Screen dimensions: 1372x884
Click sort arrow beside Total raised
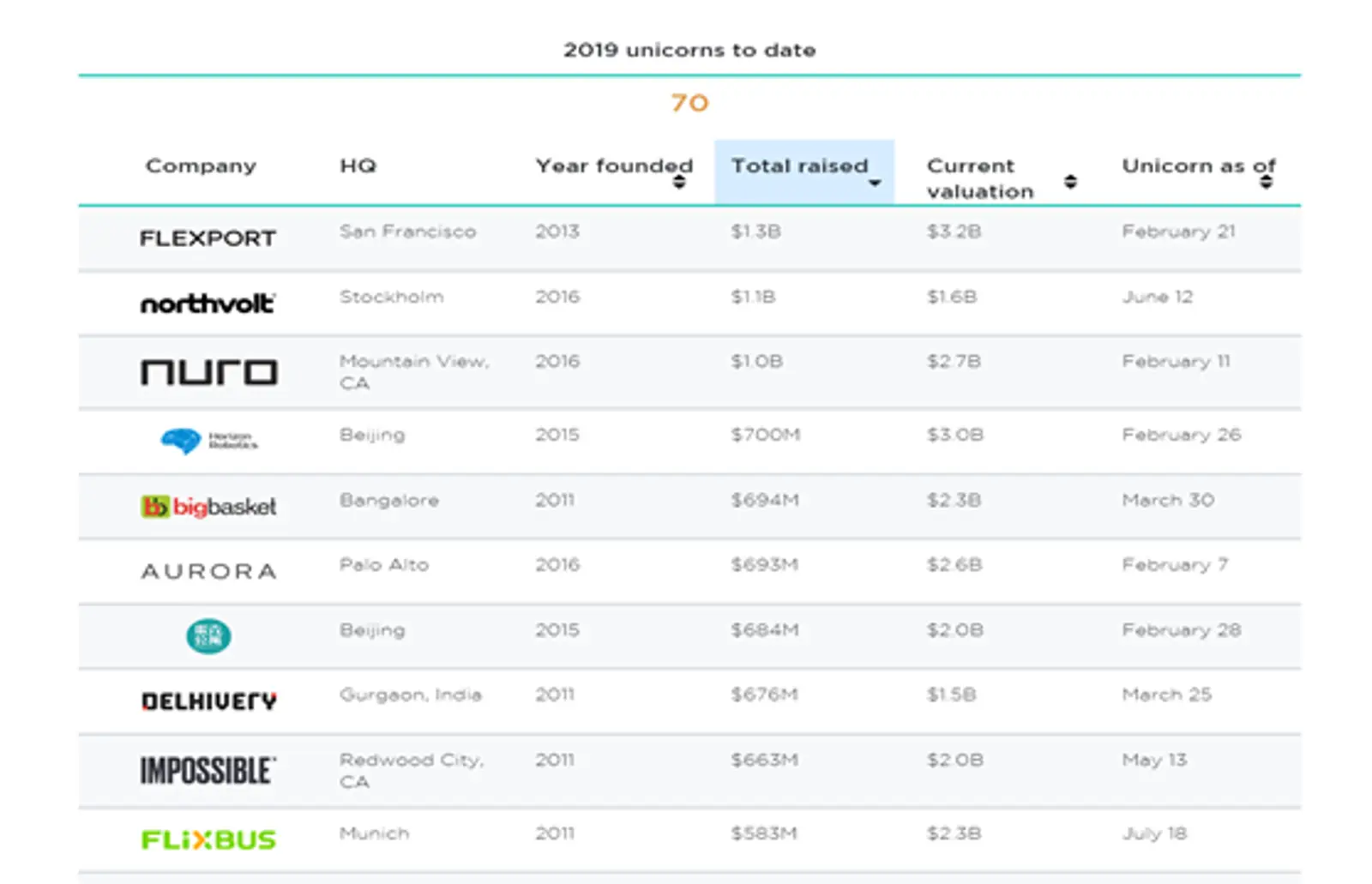875,183
